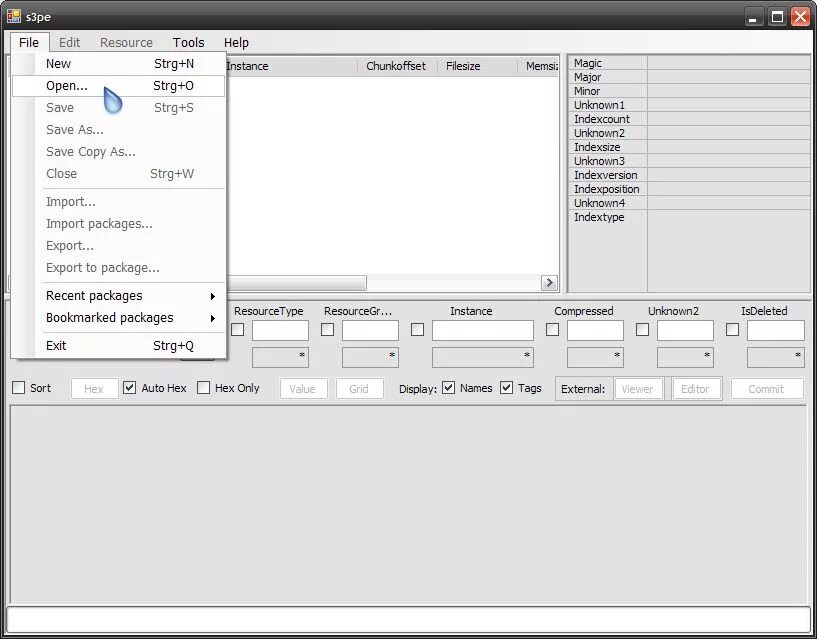Tick the IsDeleted filter checkbox
The width and height of the screenshot is (817, 639).
pyautogui.click(x=733, y=329)
